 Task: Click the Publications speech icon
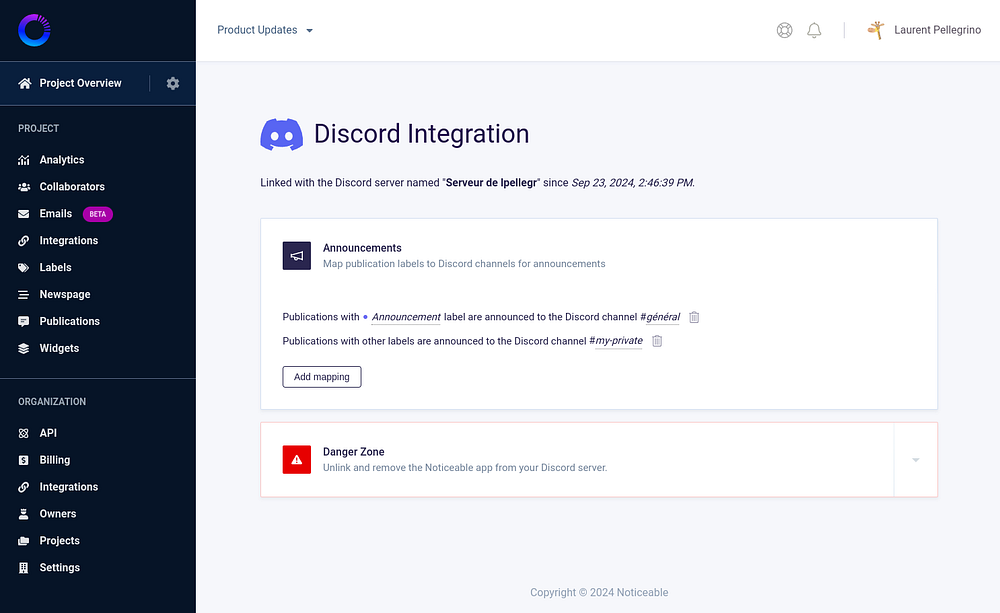(24, 321)
